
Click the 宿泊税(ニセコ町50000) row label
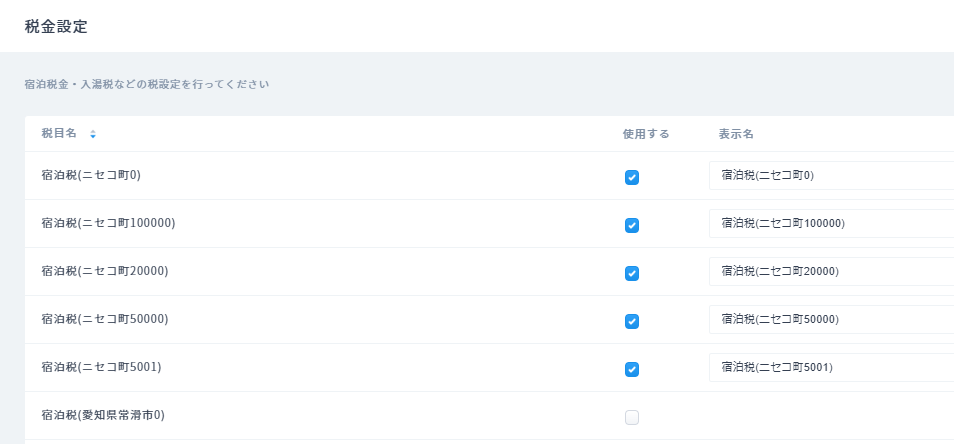104,319
